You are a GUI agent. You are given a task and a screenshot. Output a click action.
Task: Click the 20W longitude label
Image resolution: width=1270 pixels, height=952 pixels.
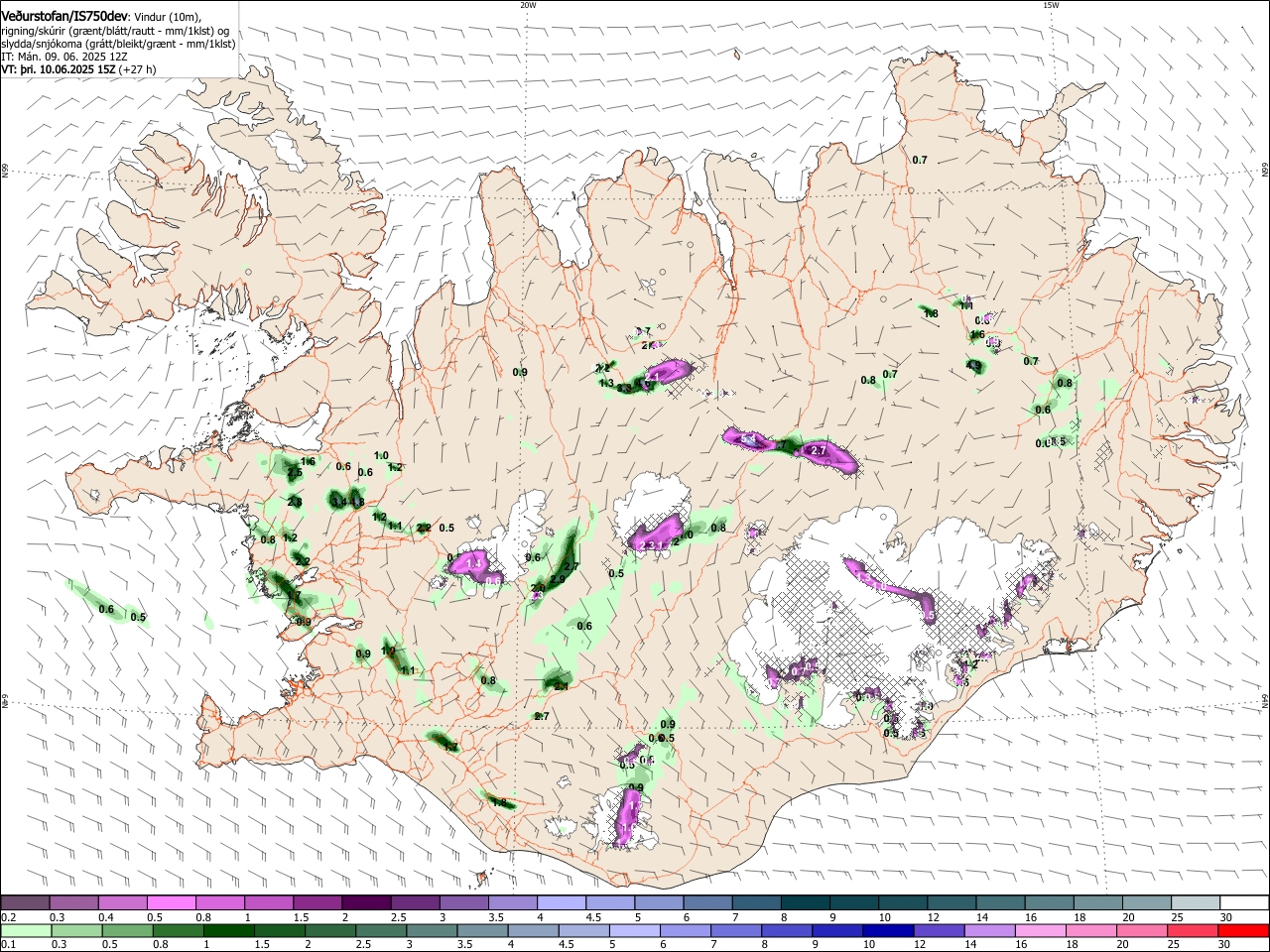(528, 5)
